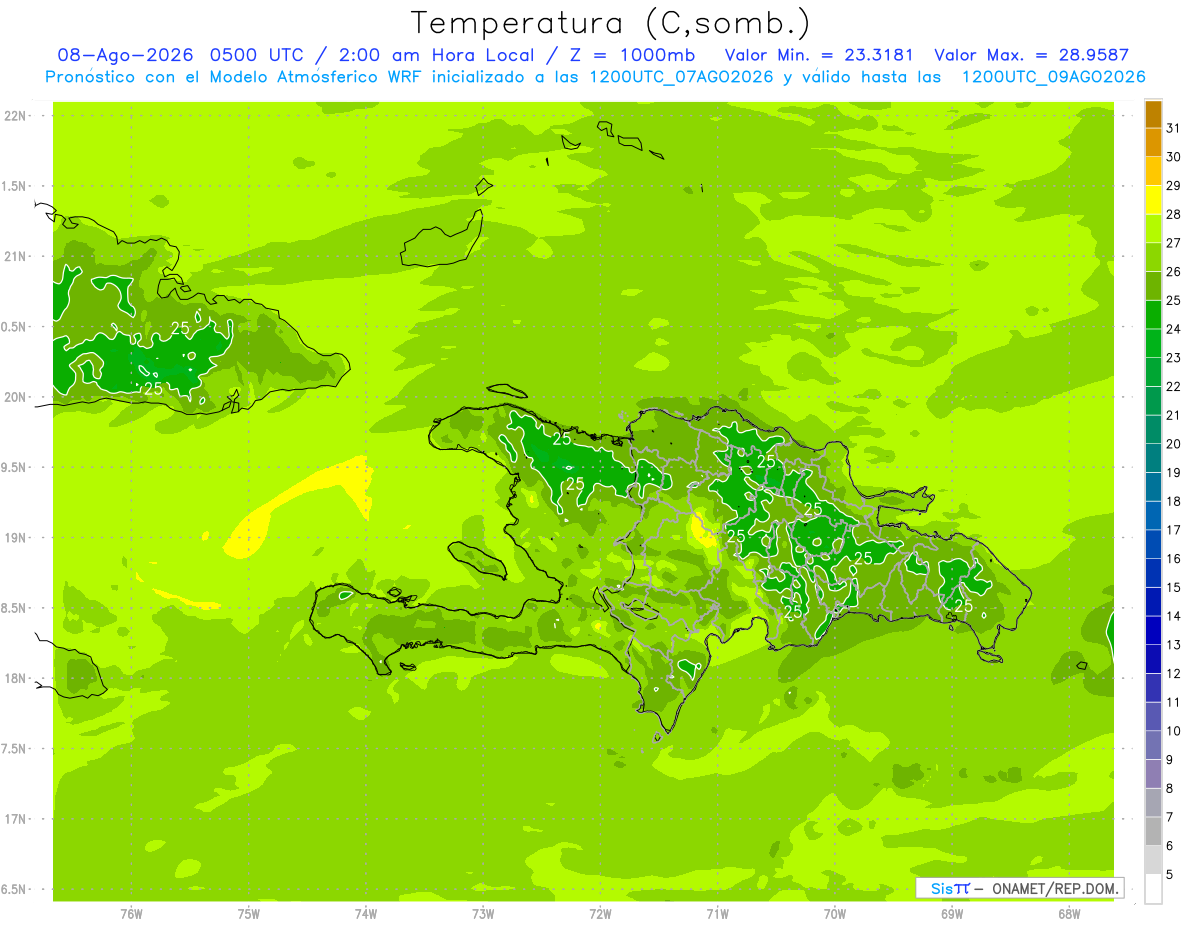Image resolution: width=1200 pixels, height=927 pixels.
Task: Click latitude axis label '6.5N'
Action: pos(15,890)
